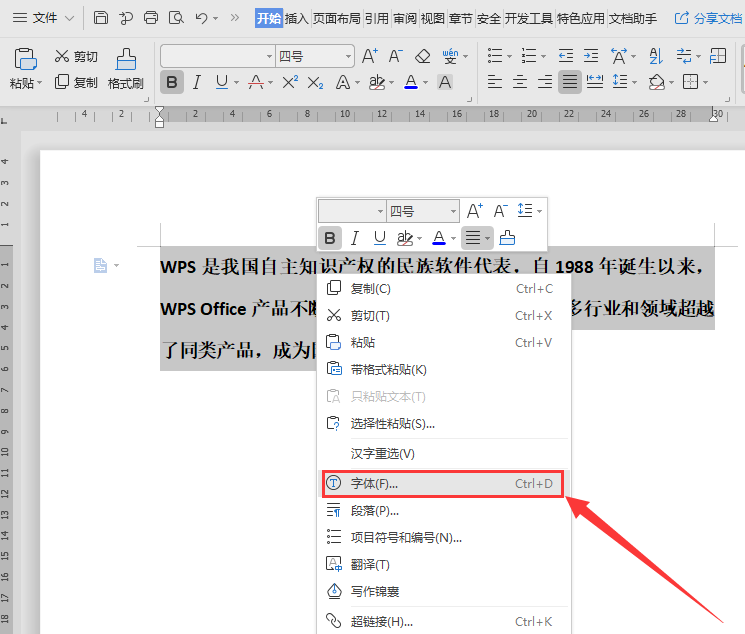
Task: Click the Save icon in quick access toolbar
Action: [101, 18]
